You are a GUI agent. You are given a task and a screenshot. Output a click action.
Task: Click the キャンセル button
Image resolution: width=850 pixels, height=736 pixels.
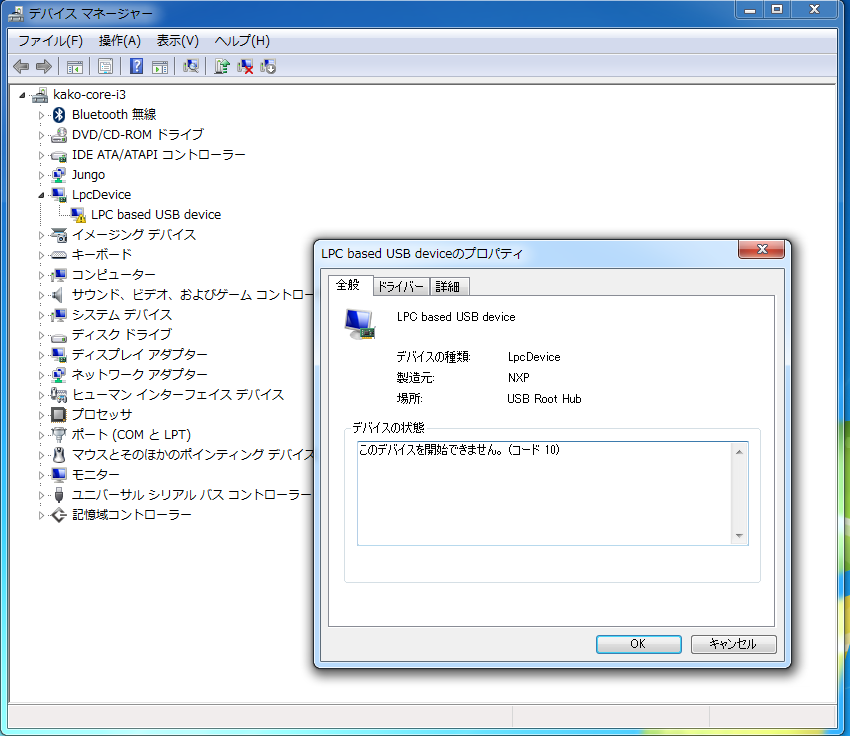tap(733, 644)
